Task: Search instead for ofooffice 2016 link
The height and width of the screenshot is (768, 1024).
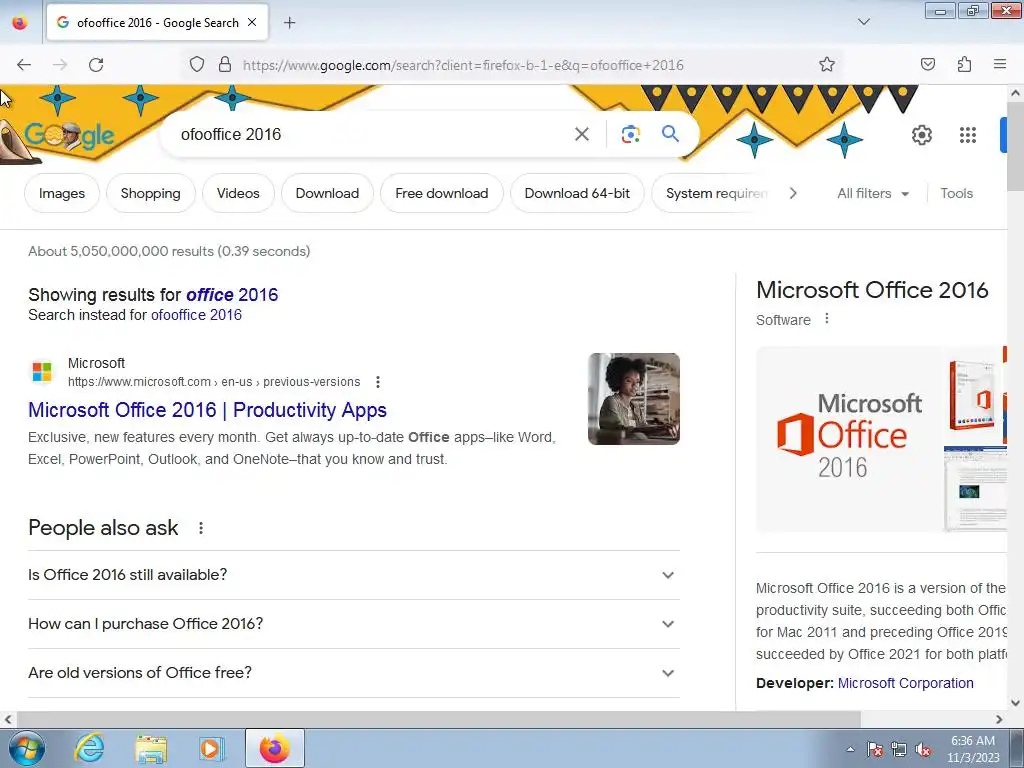Action: click(x=197, y=315)
